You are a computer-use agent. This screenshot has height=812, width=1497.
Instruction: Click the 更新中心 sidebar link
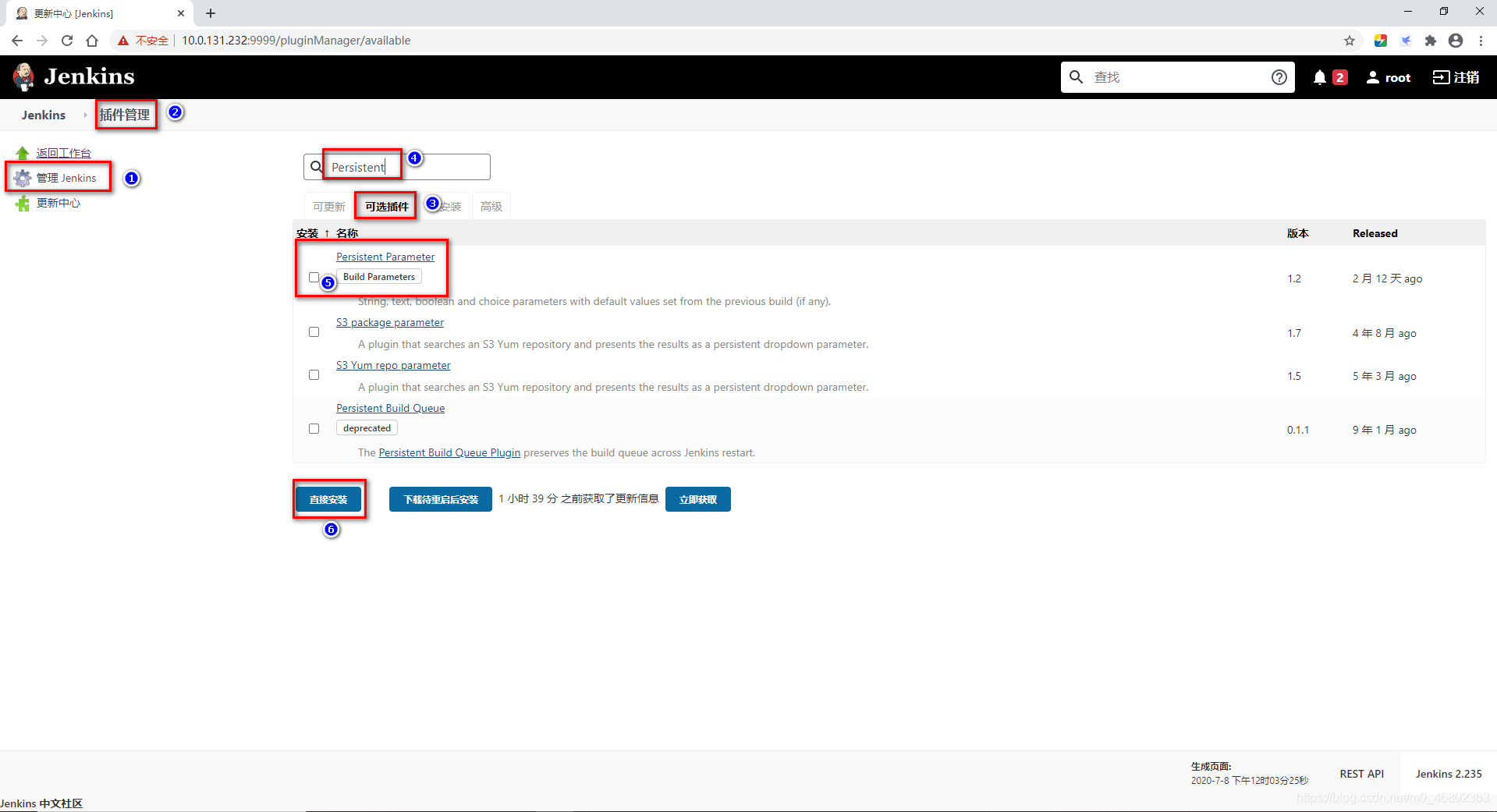59,203
